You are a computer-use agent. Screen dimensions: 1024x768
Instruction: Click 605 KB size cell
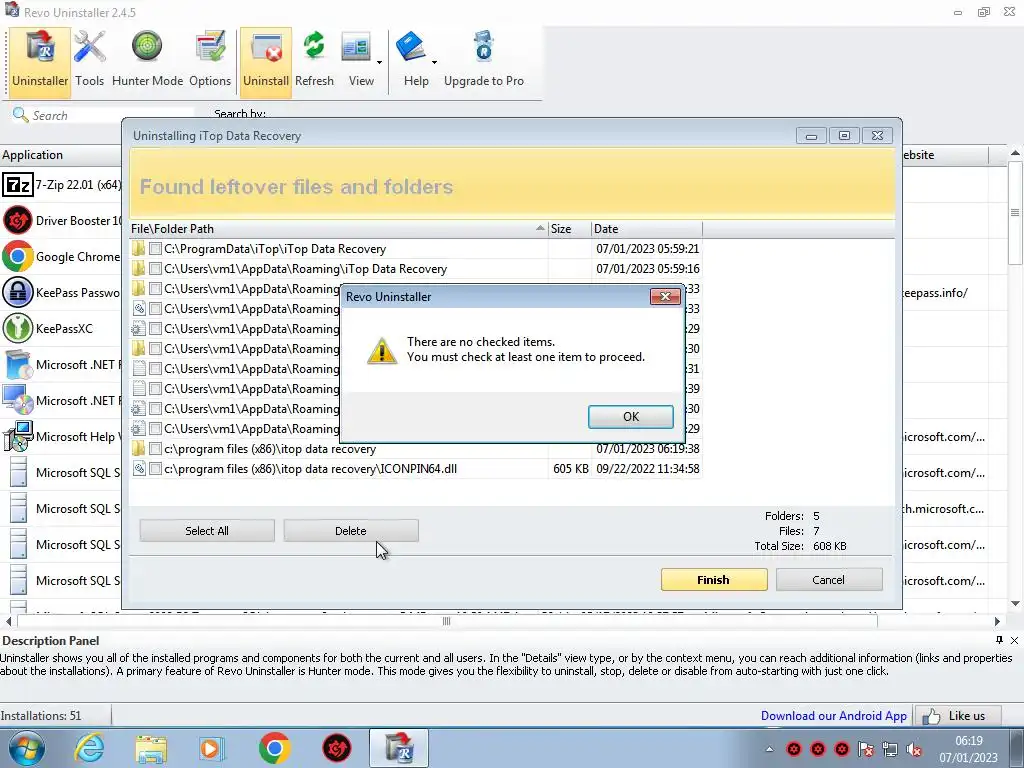click(570, 469)
